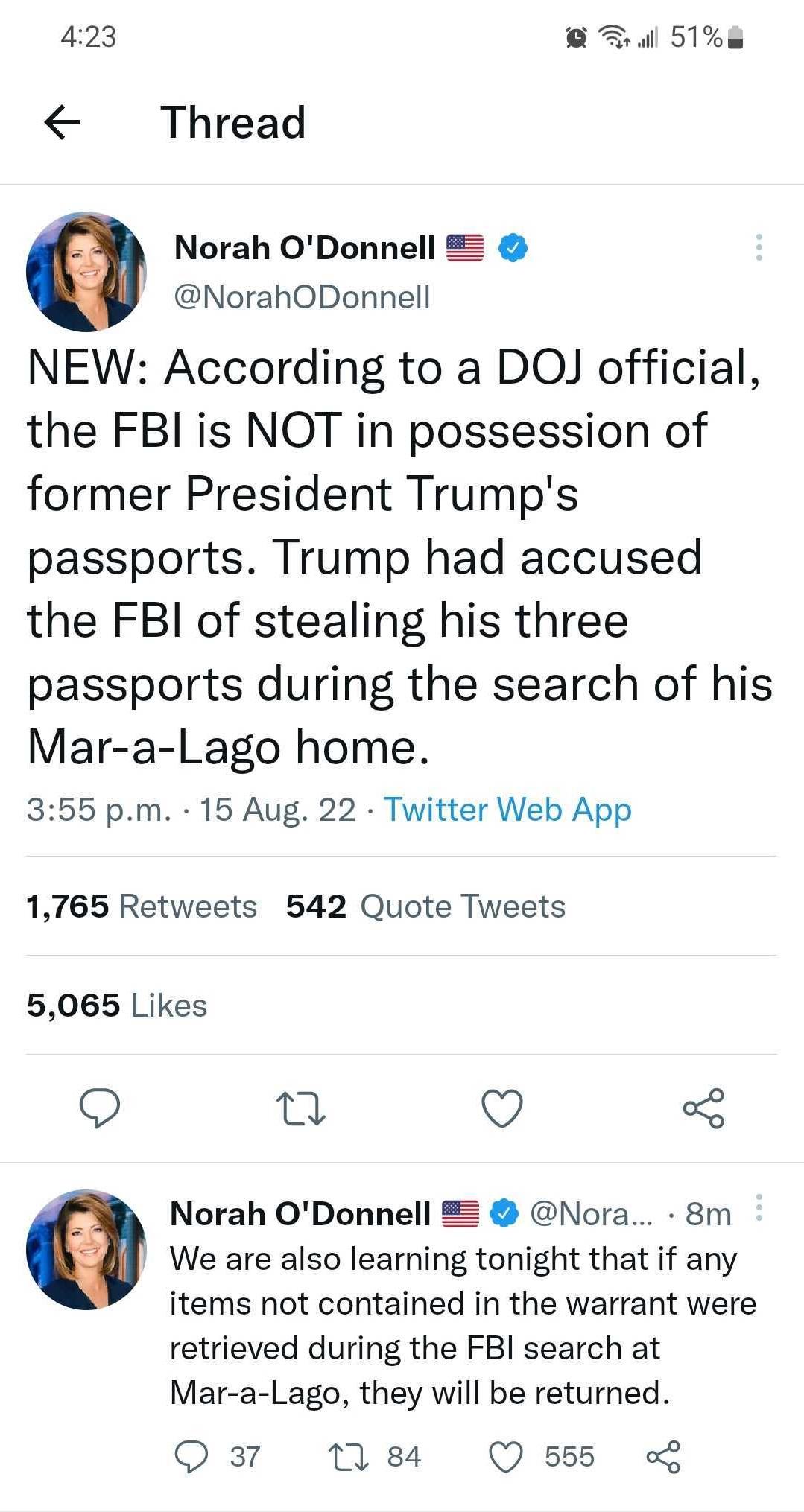Check the battery status indicator

(734, 36)
